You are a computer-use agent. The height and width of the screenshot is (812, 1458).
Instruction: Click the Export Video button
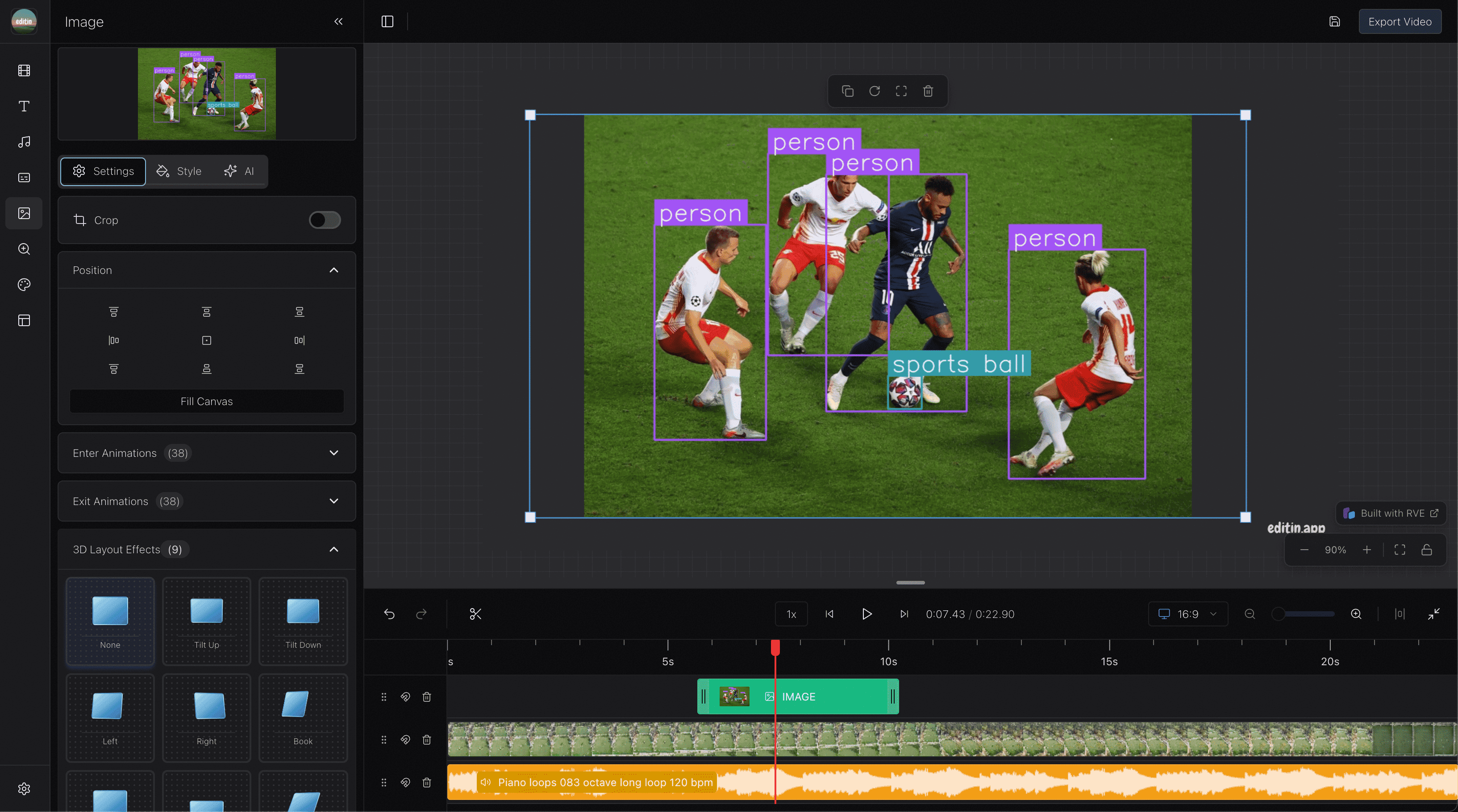pos(1400,21)
